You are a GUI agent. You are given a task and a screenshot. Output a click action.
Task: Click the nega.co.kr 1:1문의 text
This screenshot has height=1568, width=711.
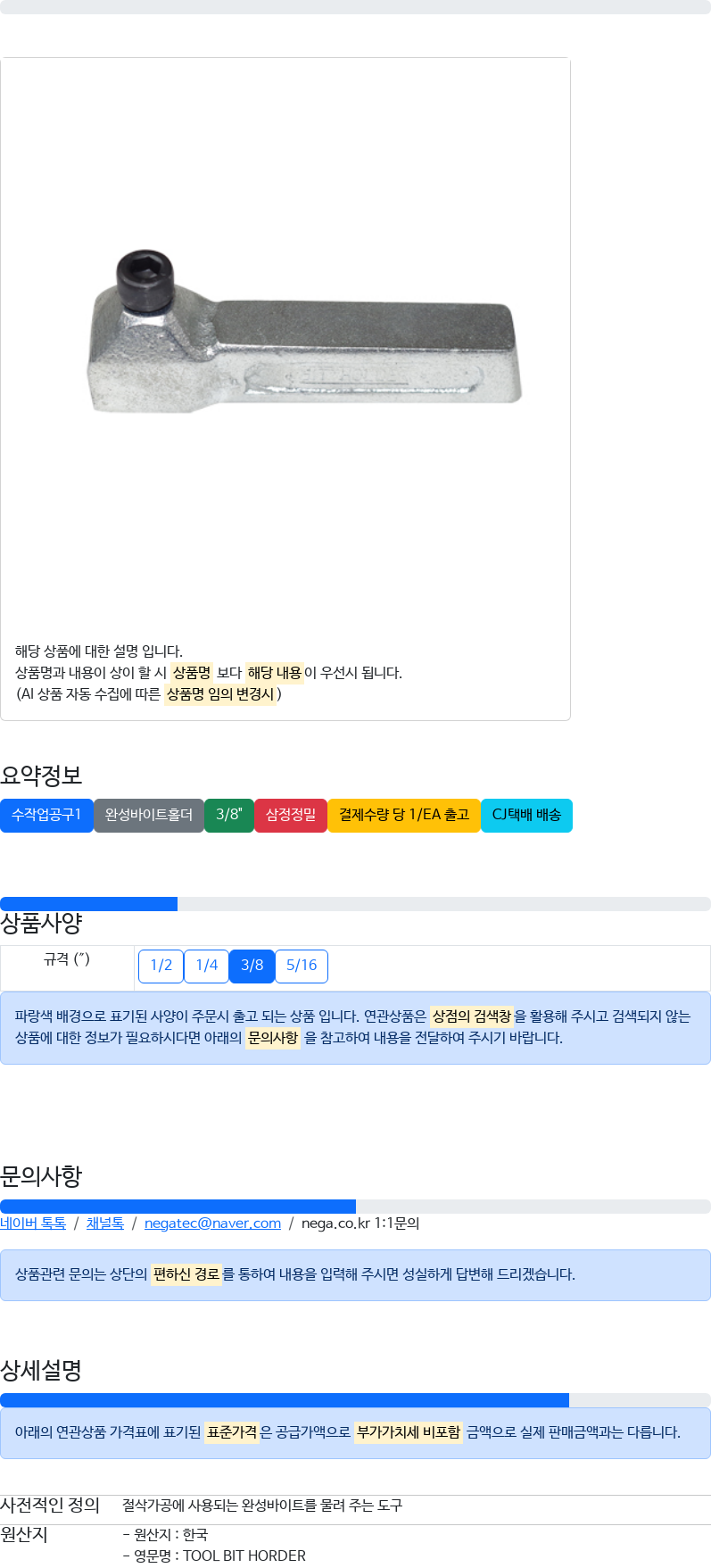pos(360,1224)
